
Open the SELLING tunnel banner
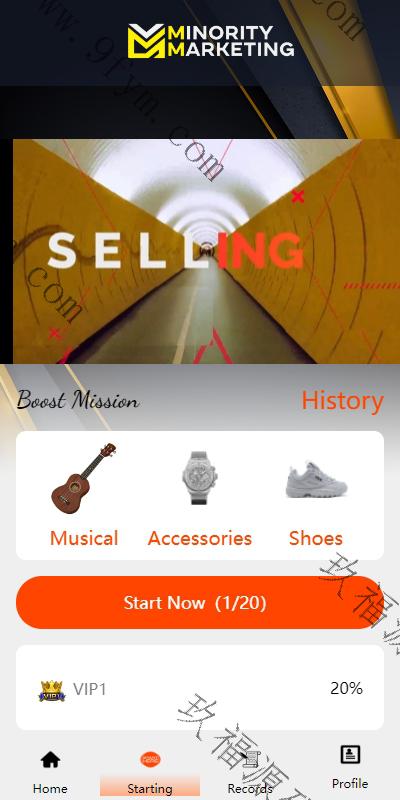[206, 251]
